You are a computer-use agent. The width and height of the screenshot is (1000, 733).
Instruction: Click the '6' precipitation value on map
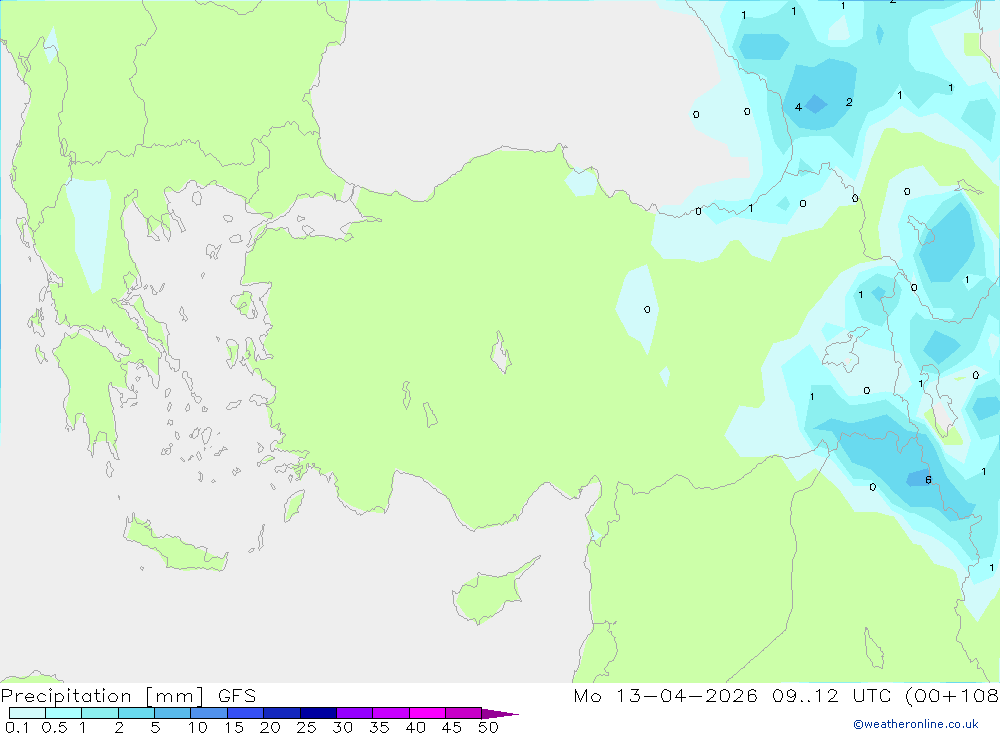[928, 480]
